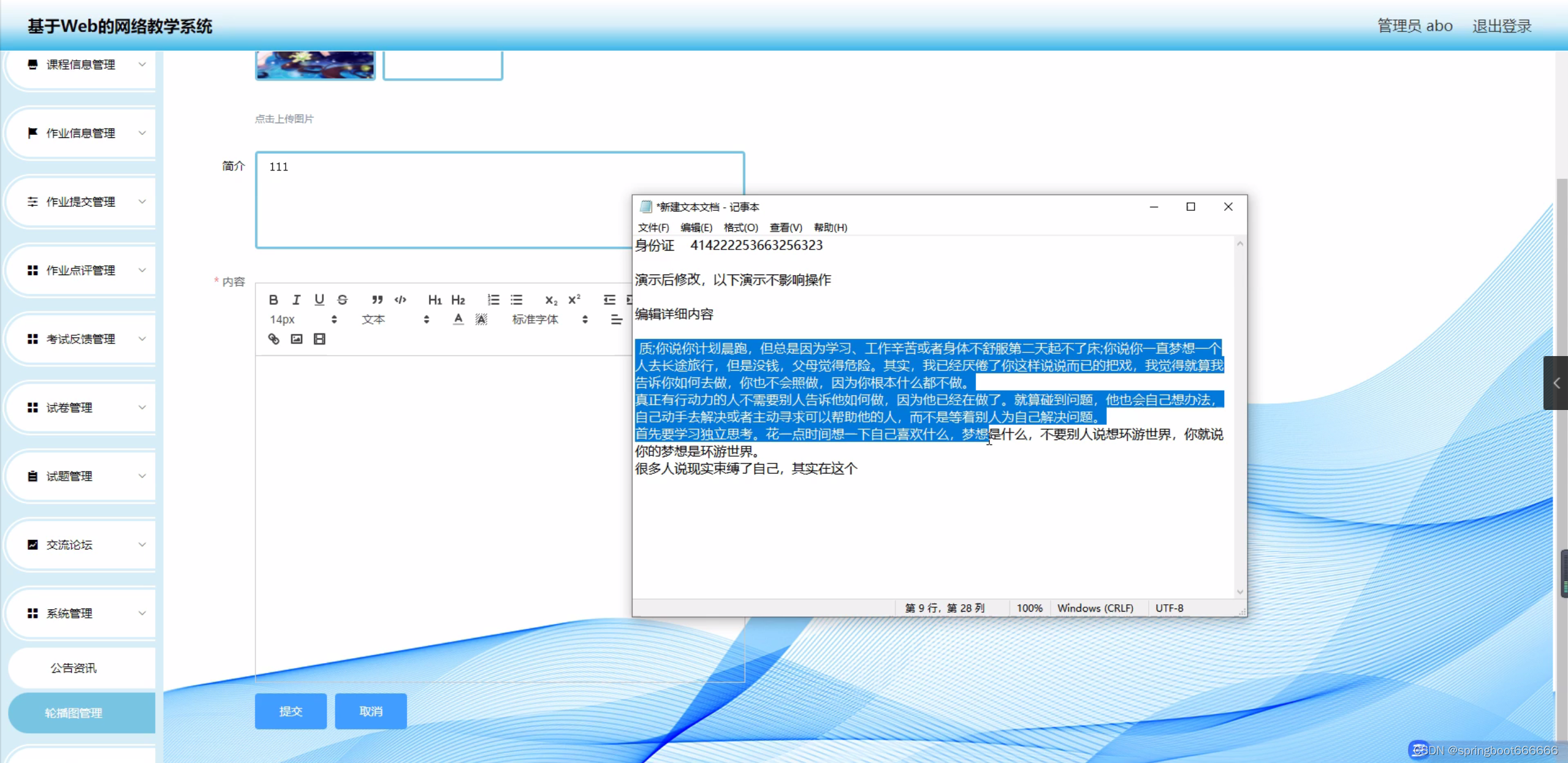Click the 提交 submit button
Screen dimensions: 1568x763
point(291,711)
